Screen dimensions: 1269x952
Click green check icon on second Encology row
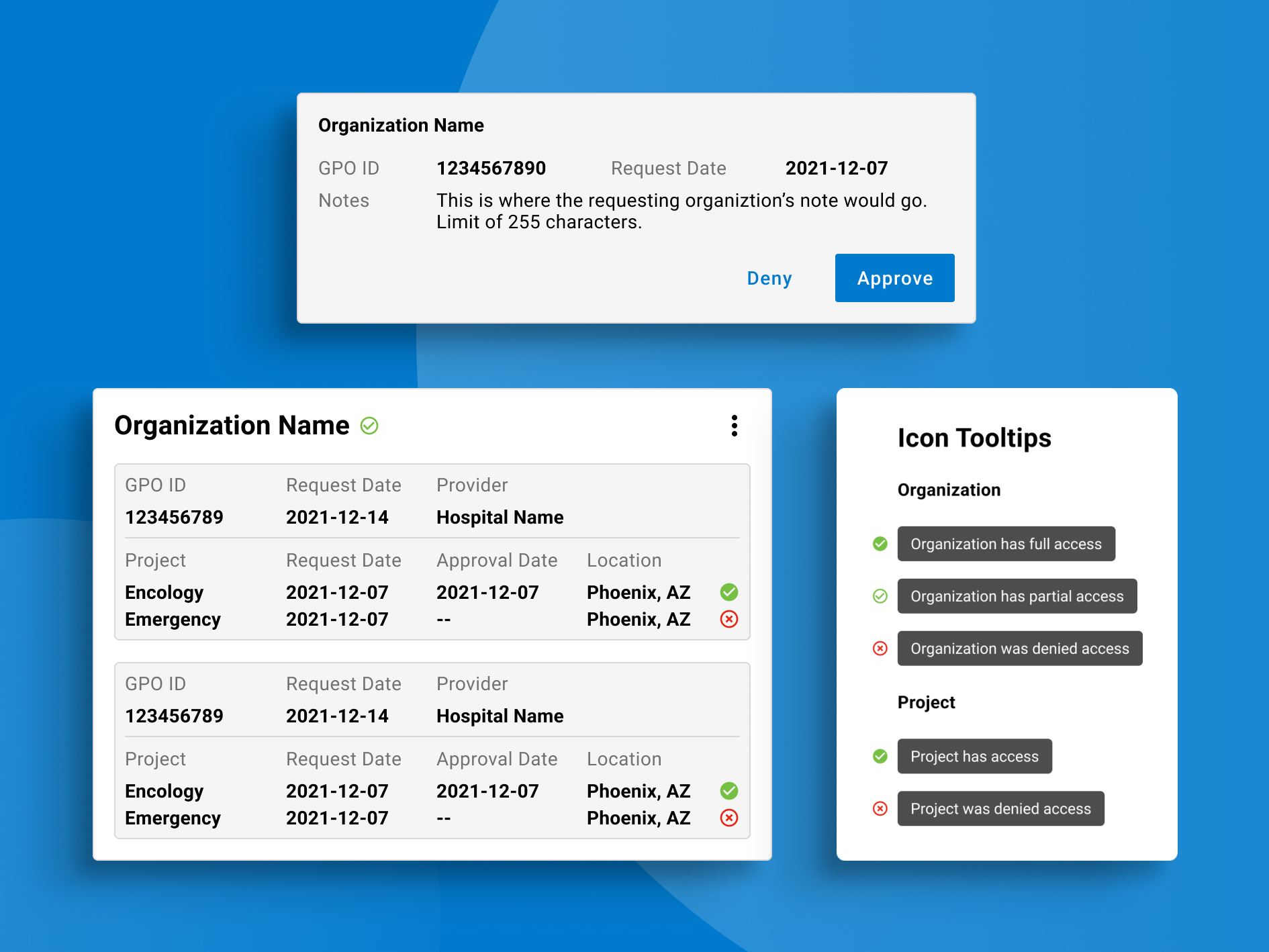click(x=729, y=791)
